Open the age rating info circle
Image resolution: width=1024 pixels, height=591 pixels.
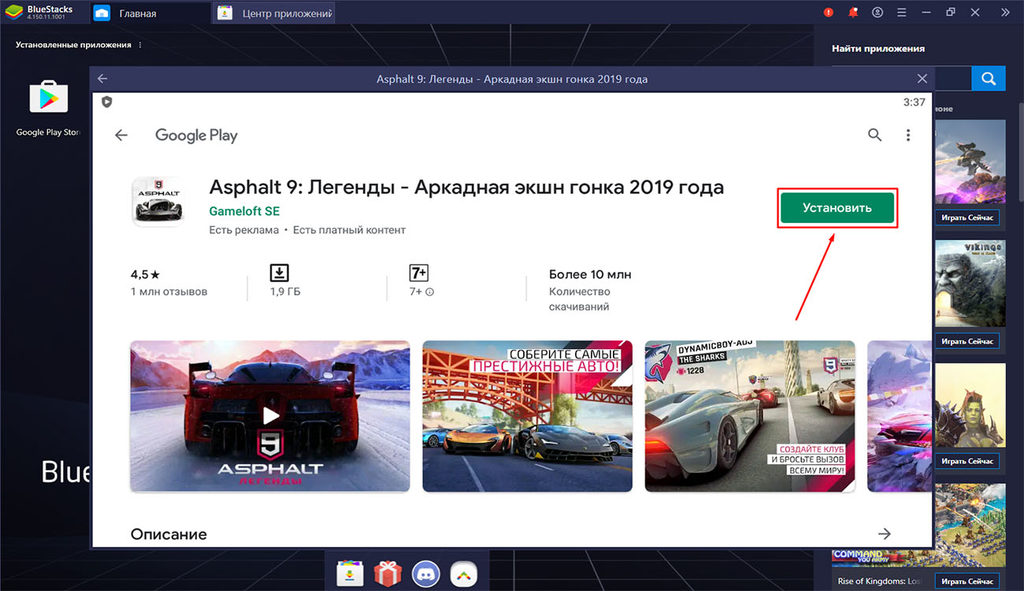click(x=430, y=292)
